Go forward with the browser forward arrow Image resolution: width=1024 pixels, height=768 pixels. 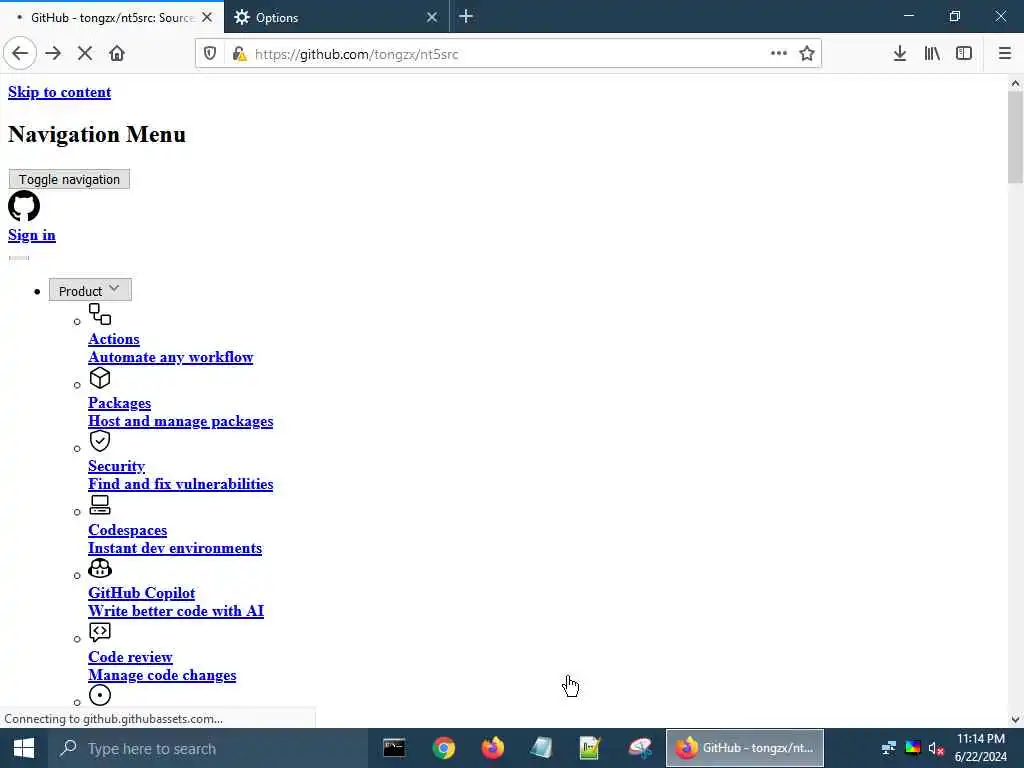click(54, 54)
